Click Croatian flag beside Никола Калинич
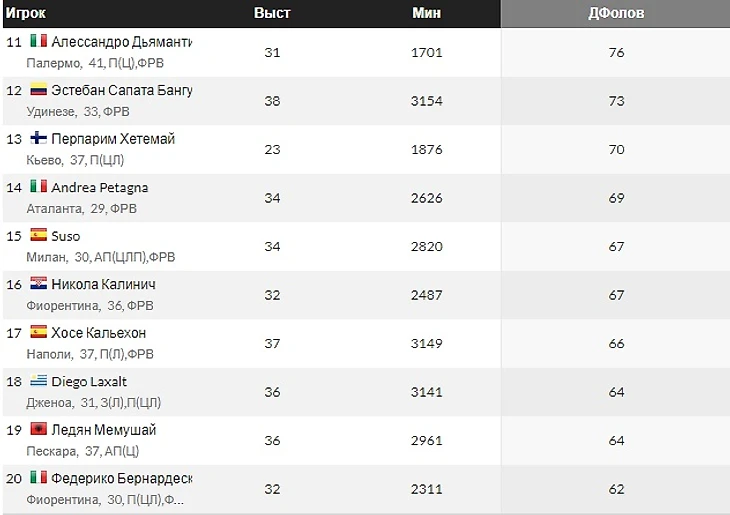Screen dimensions: 730x515 pos(39,283)
